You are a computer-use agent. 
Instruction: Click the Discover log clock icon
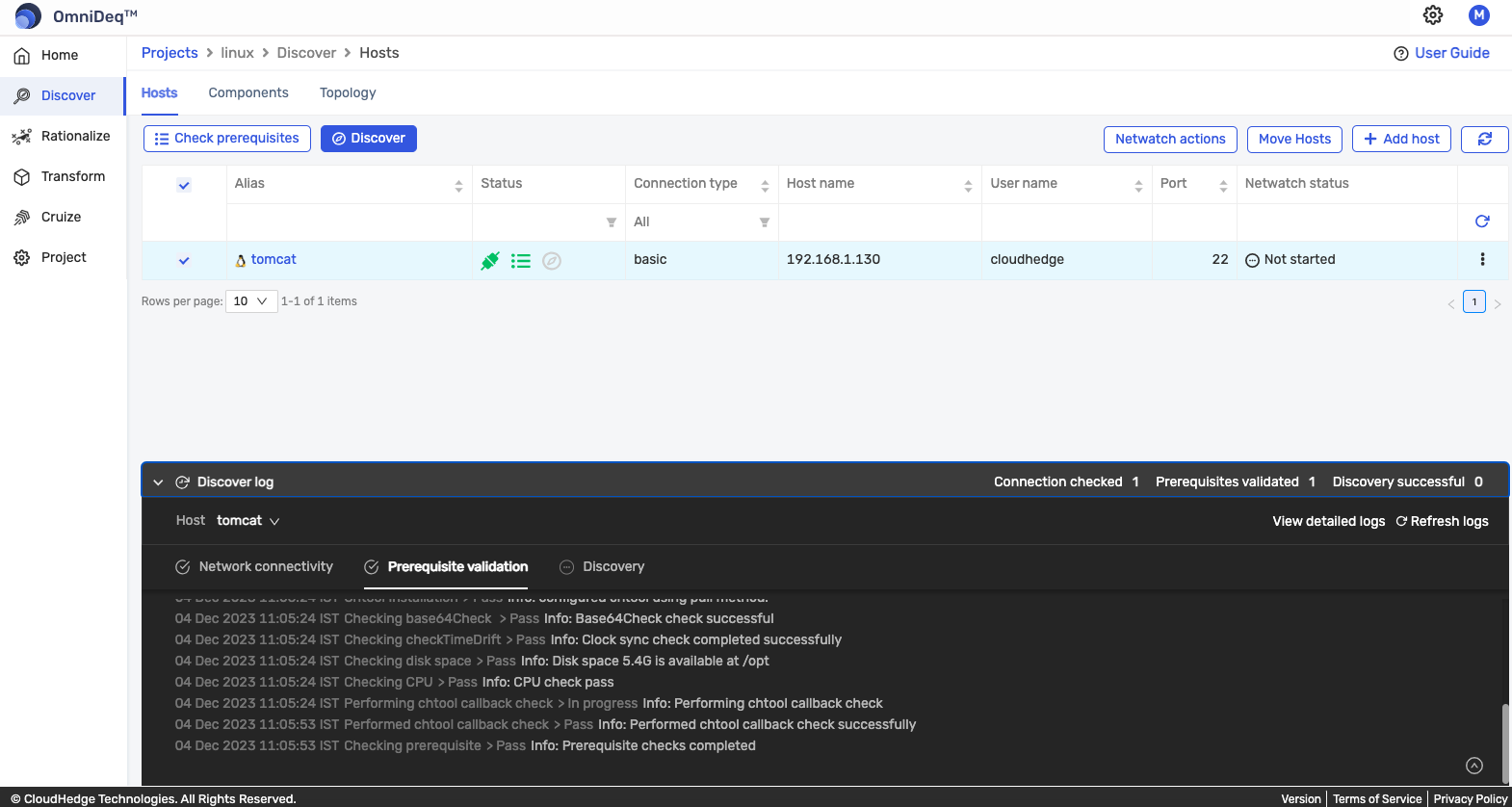[182, 482]
